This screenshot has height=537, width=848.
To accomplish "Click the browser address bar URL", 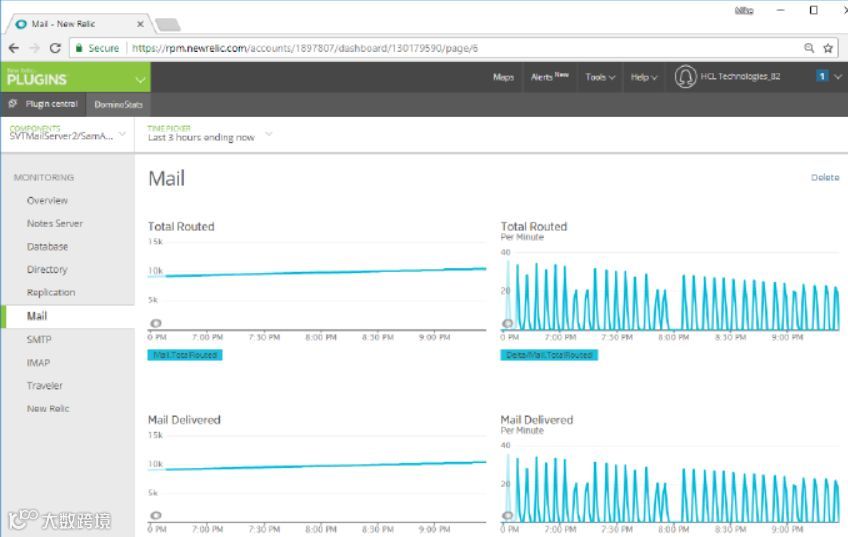I will tap(304, 48).
